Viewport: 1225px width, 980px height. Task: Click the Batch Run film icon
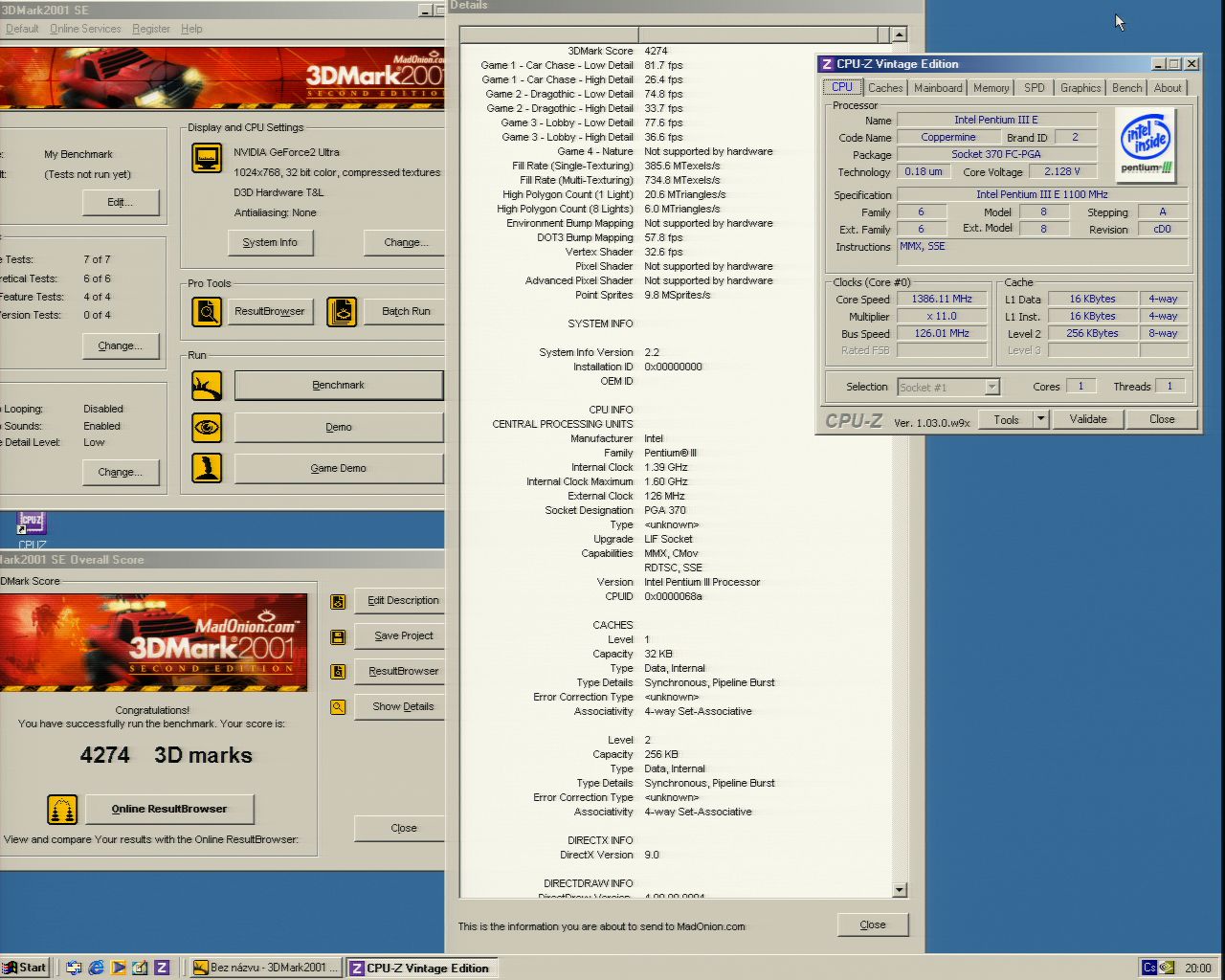click(342, 312)
